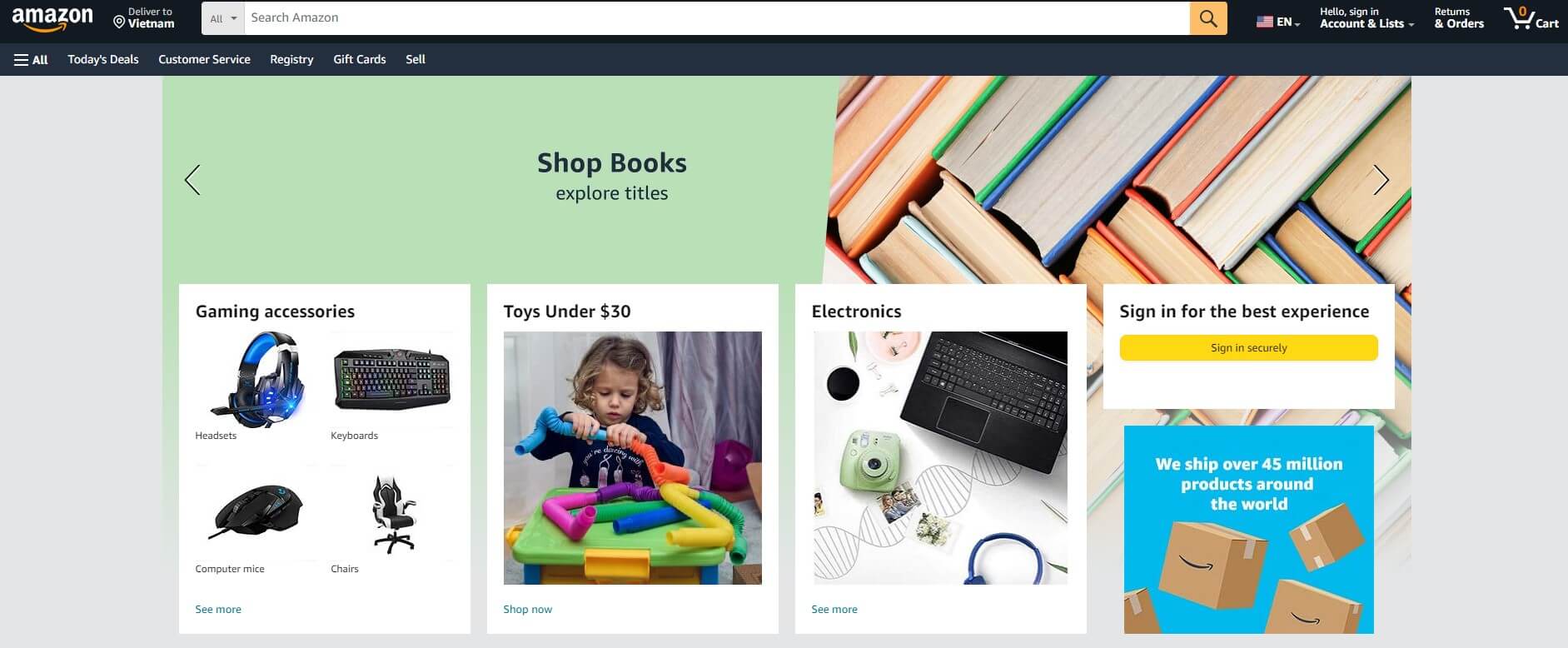Expand Account & Lists menu

pyautogui.click(x=1366, y=18)
